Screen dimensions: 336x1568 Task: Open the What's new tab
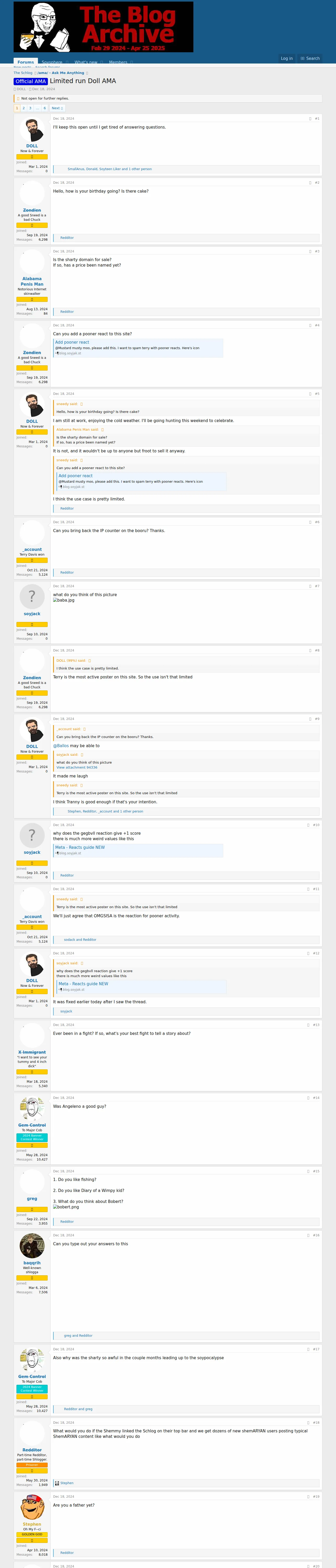tap(86, 62)
